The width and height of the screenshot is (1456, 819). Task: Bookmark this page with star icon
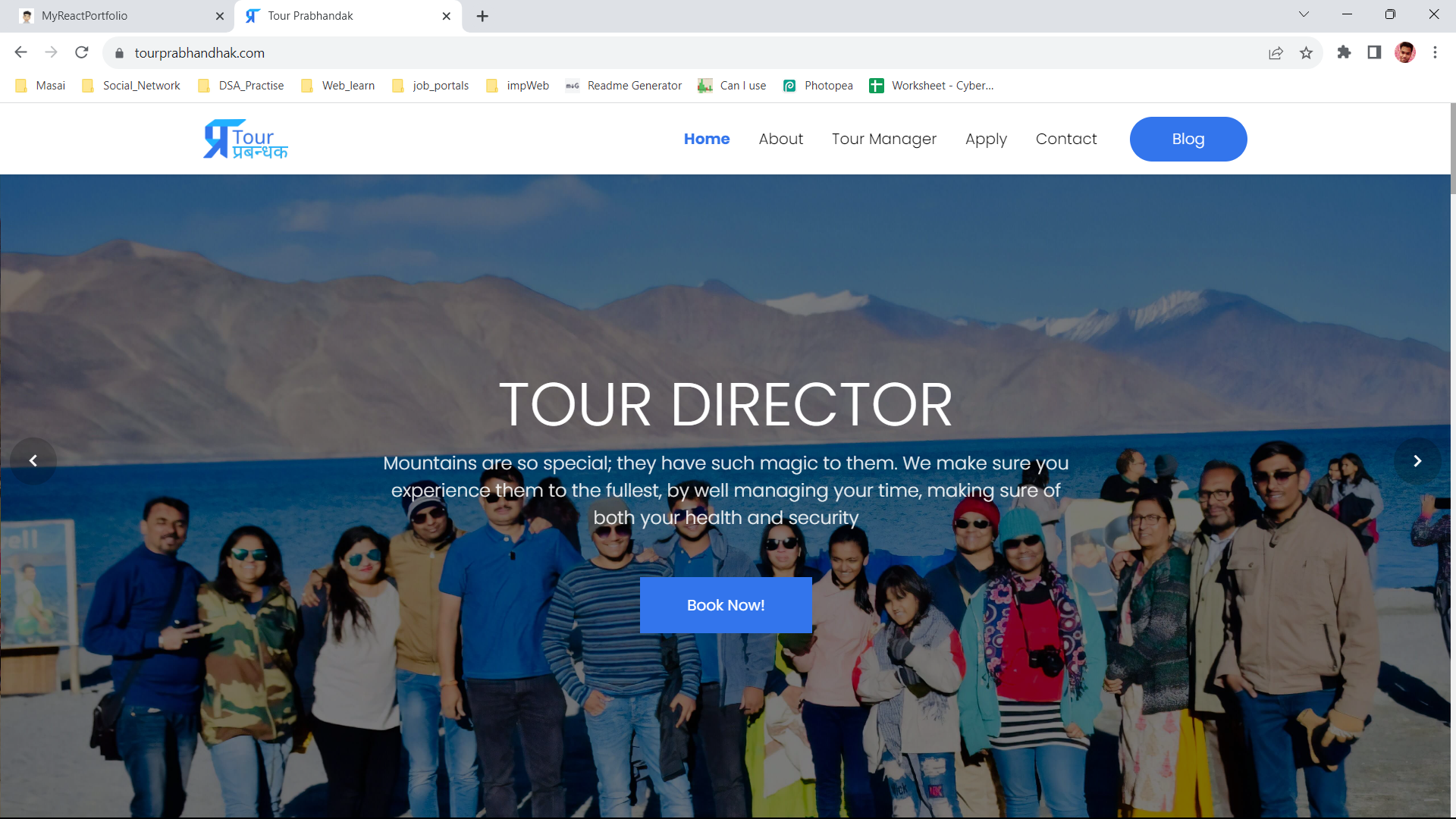(x=1306, y=53)
